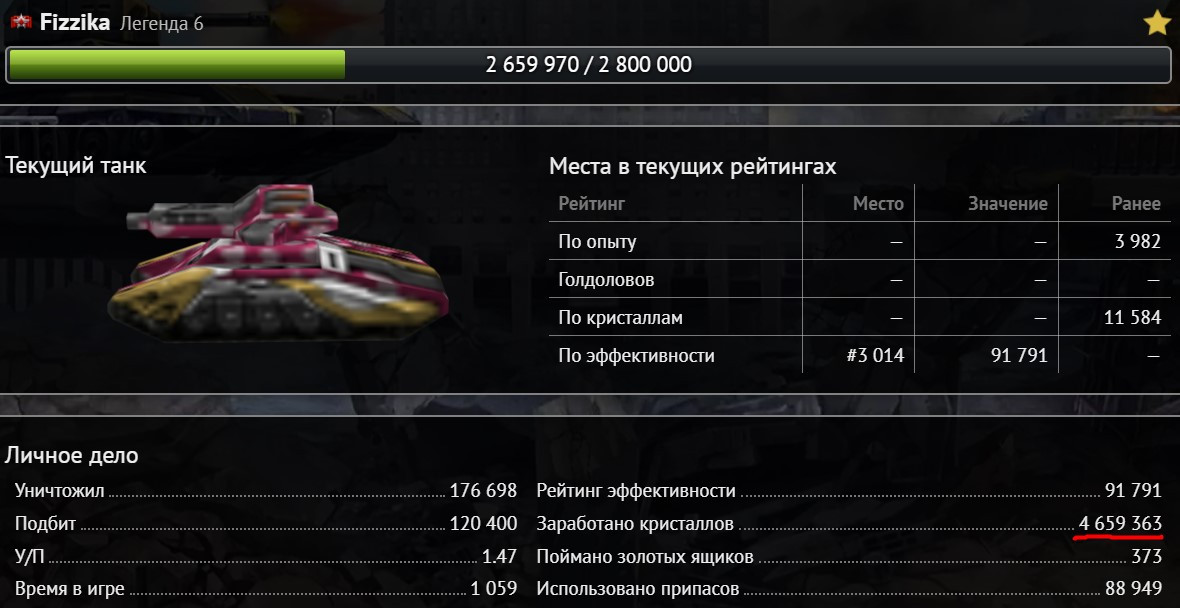Click the Время в игре statistic row
The width and height of the screenshot is (1180, 608).
click(x=266, y=589)
